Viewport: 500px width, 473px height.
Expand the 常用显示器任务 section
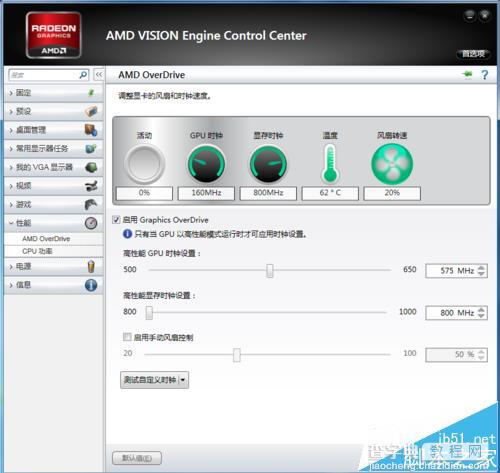pos(11,149)
